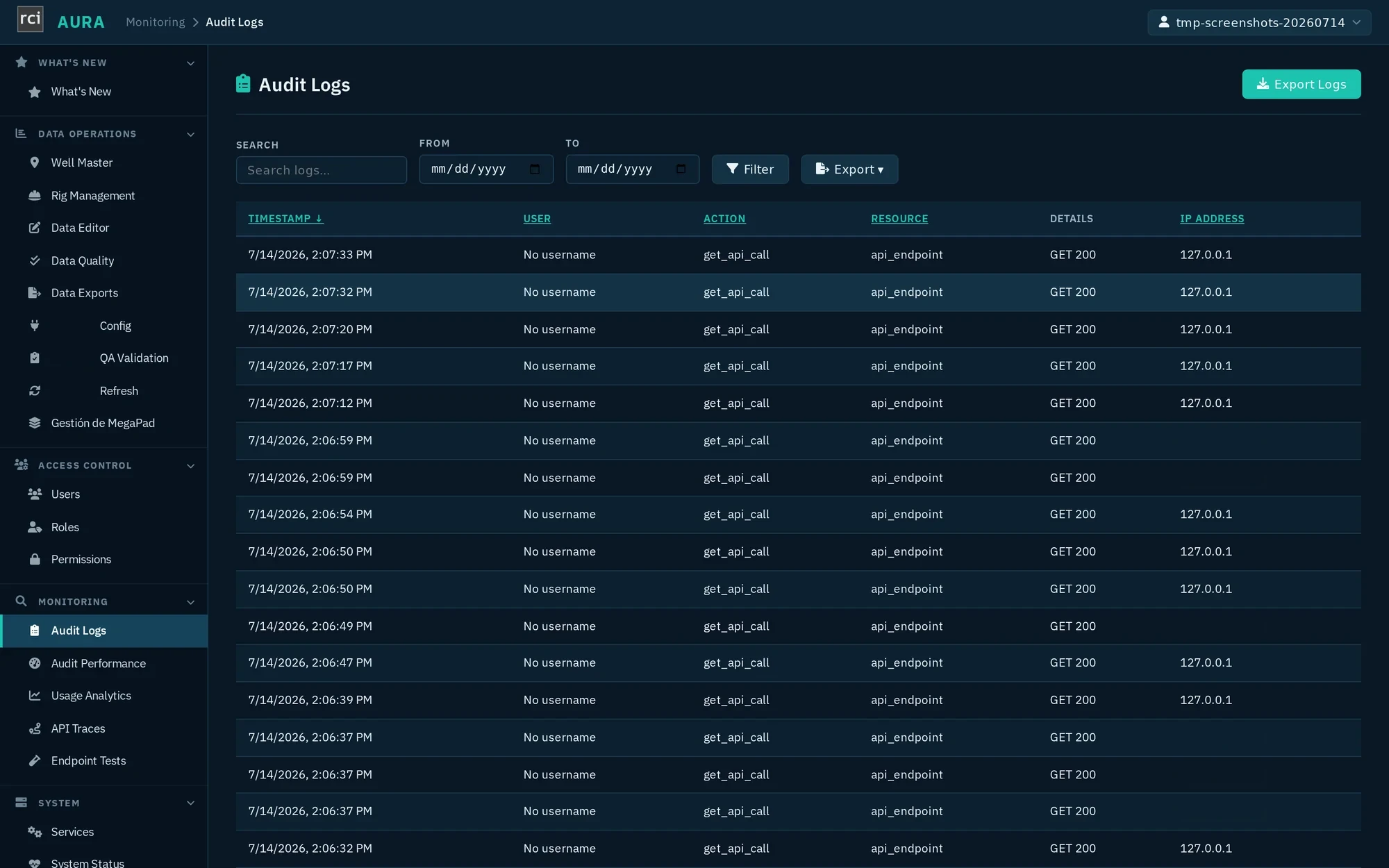Screen dimensions: 1389x868
Task: Click the Permissions lock icon
Action: point(35,559)
